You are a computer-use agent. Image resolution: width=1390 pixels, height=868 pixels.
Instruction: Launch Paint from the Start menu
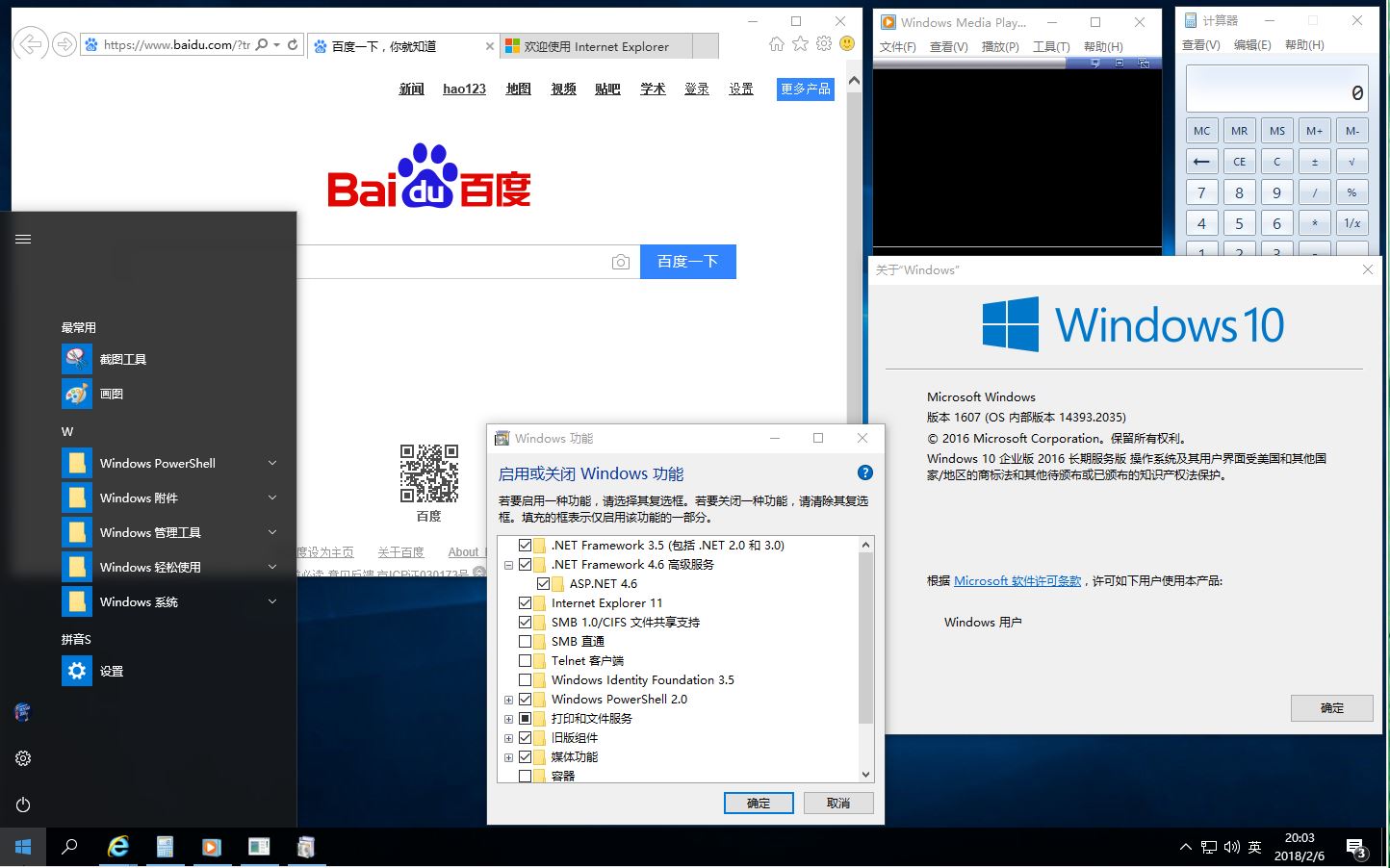(112, 393)
